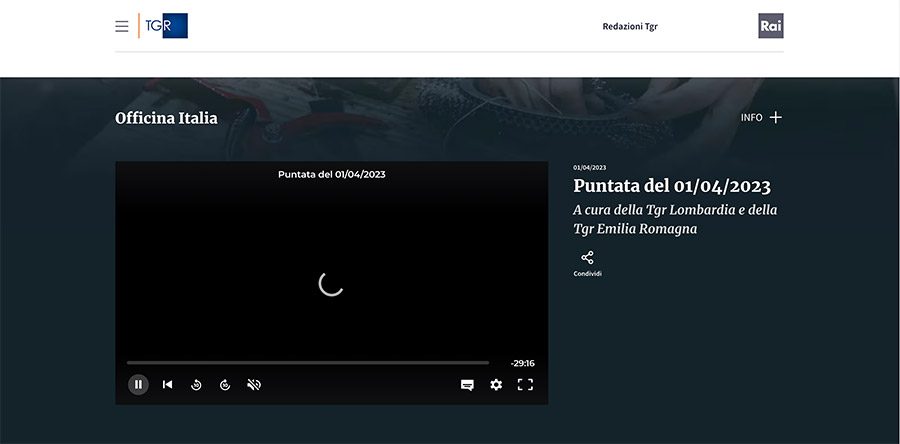900x444 pixels.
Task: Click the Puntata del 01/04/2023 headline
Action: [x=672, y=186]
